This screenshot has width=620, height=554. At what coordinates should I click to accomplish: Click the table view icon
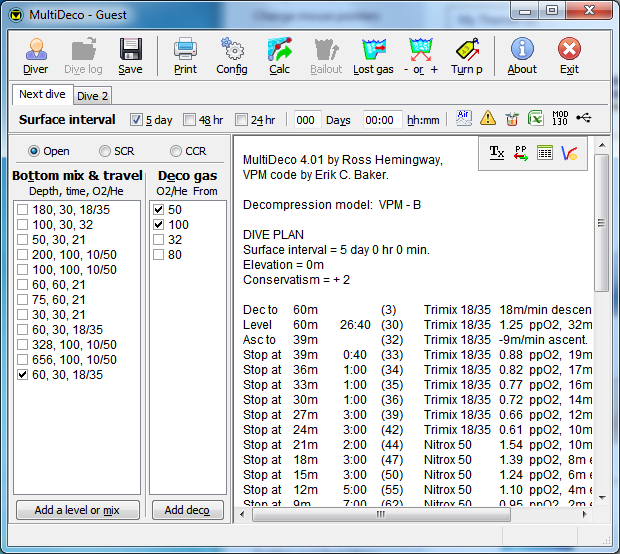(x=544, y=153)
